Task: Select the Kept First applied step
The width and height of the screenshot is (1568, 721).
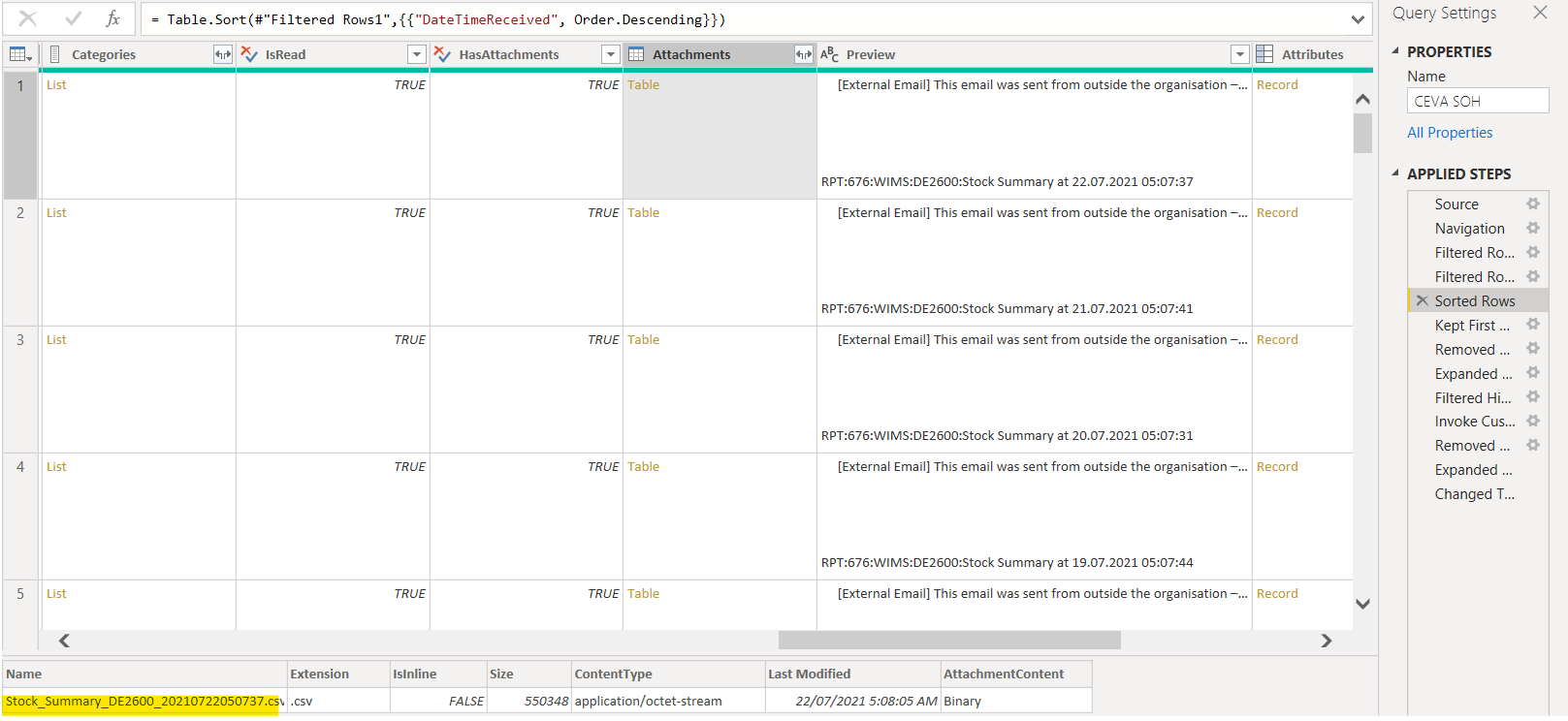Action: click(1472, 325)
